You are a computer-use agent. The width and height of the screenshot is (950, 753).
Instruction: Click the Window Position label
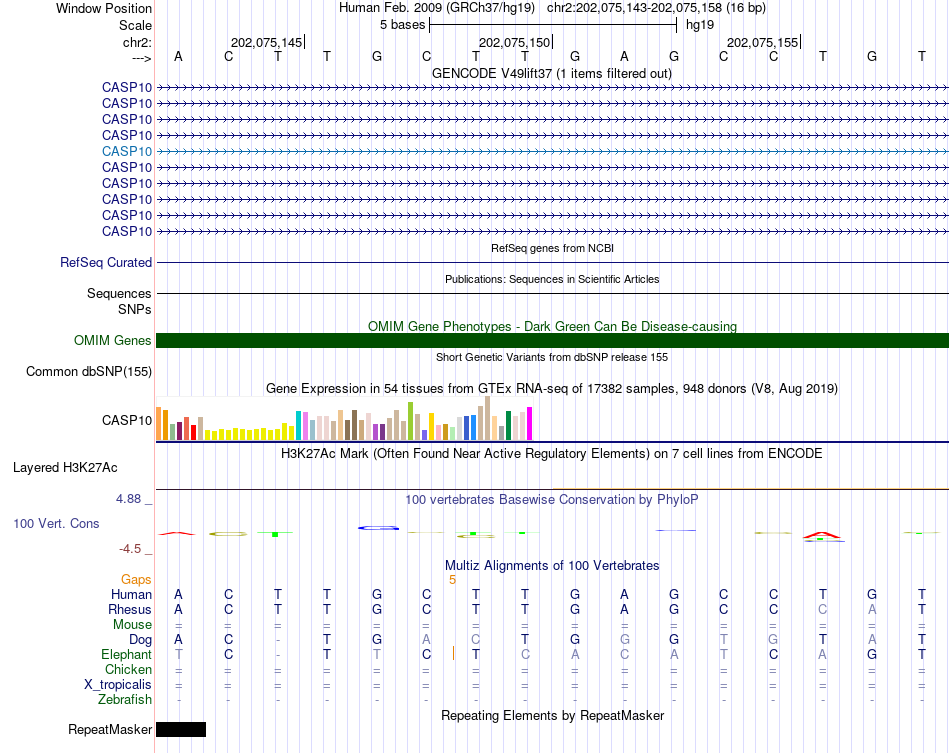pos(104,8)
